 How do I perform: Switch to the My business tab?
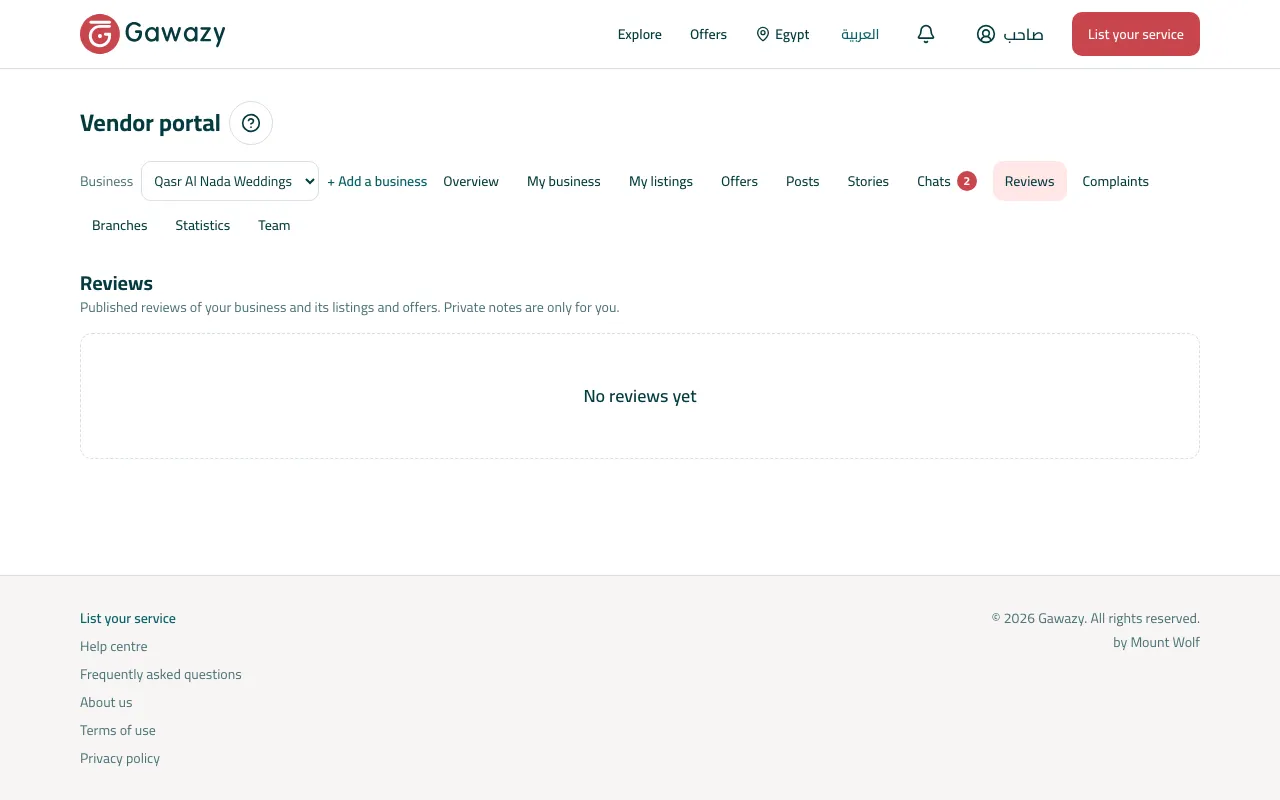pyautogui.click(x=564, y=181)
